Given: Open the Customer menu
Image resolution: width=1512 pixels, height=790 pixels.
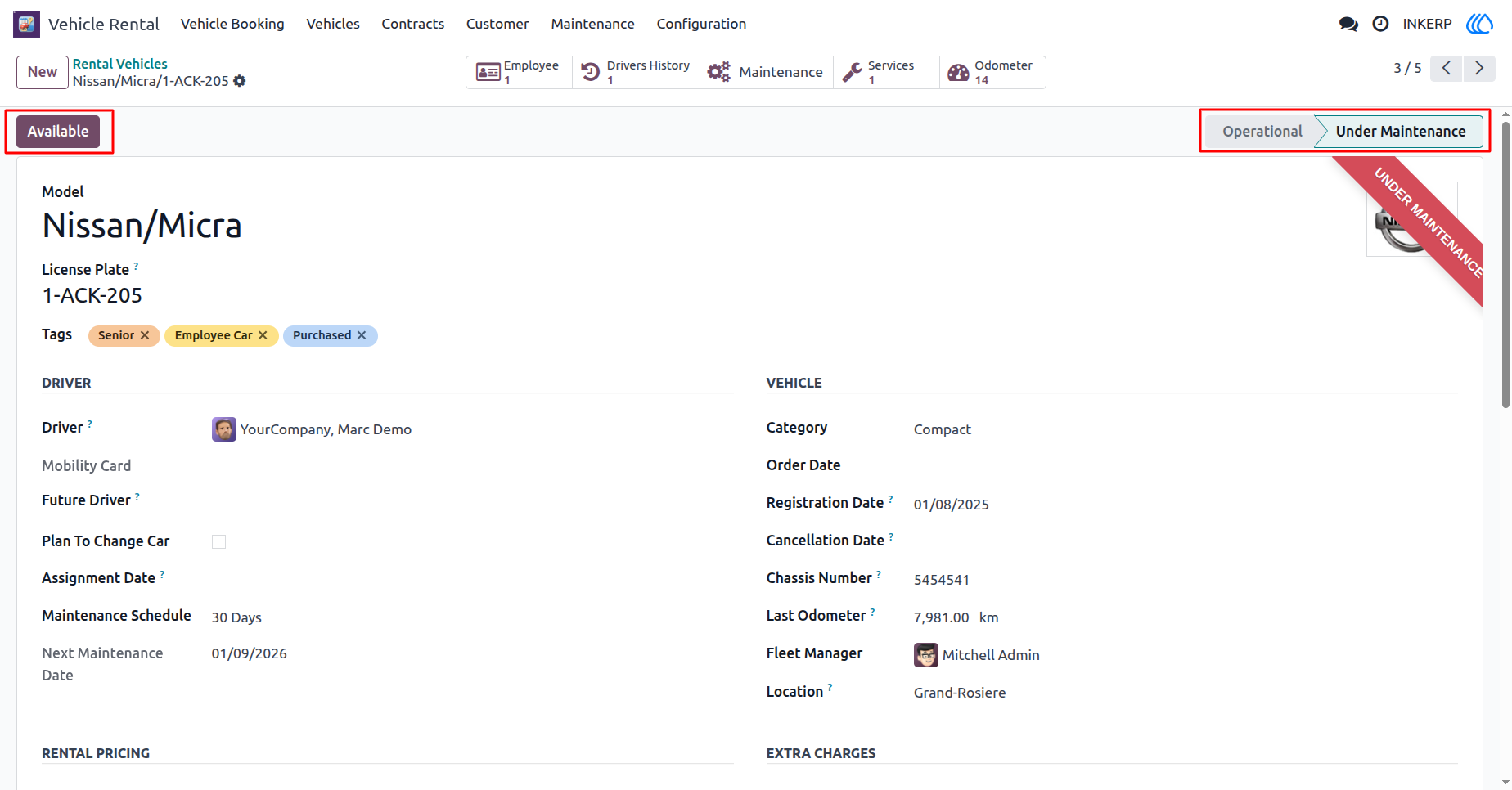Looking at the screenshot, I should 497,24.
